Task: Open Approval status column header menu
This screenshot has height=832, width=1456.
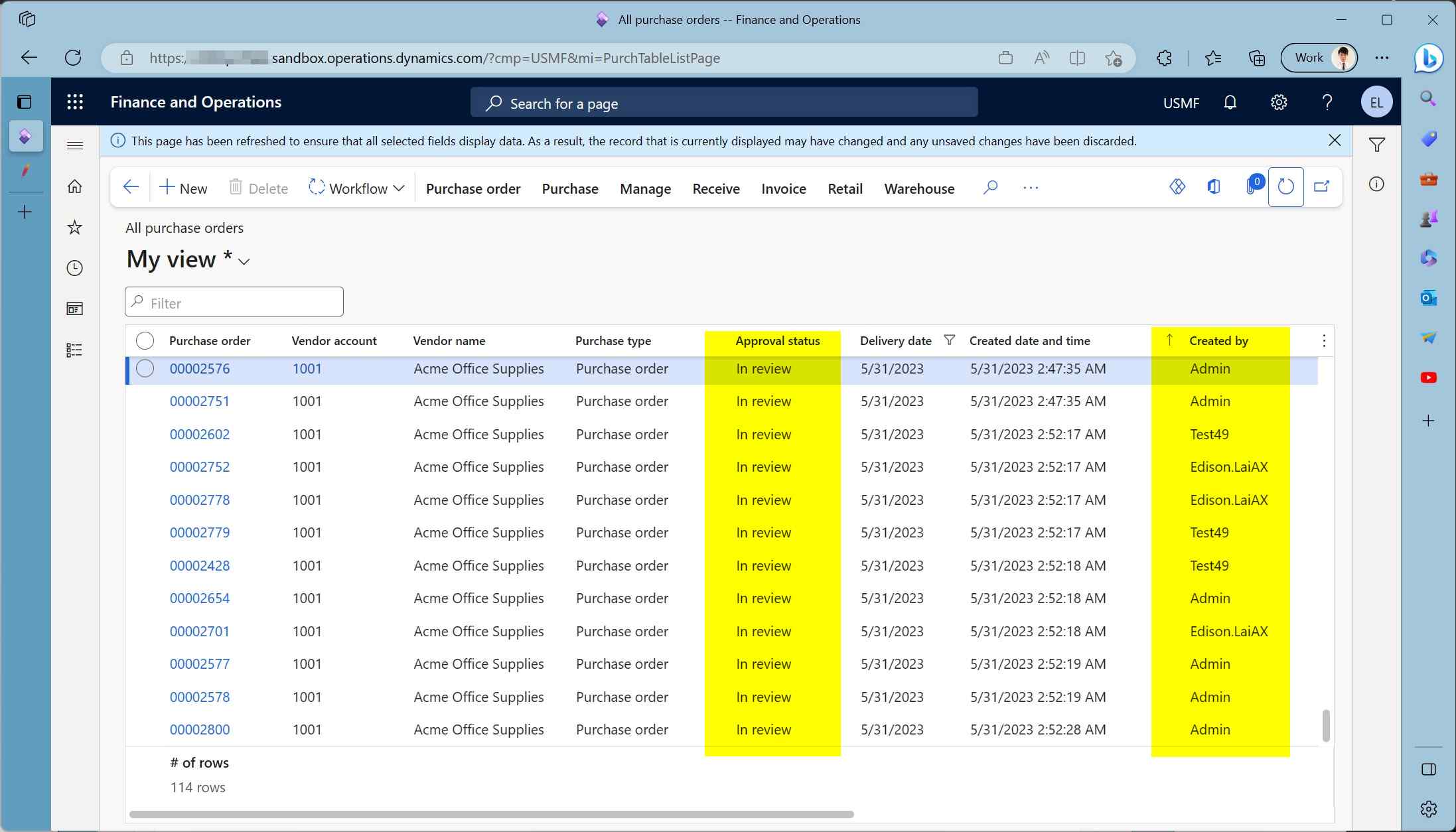Action: [x=778, y=341]
